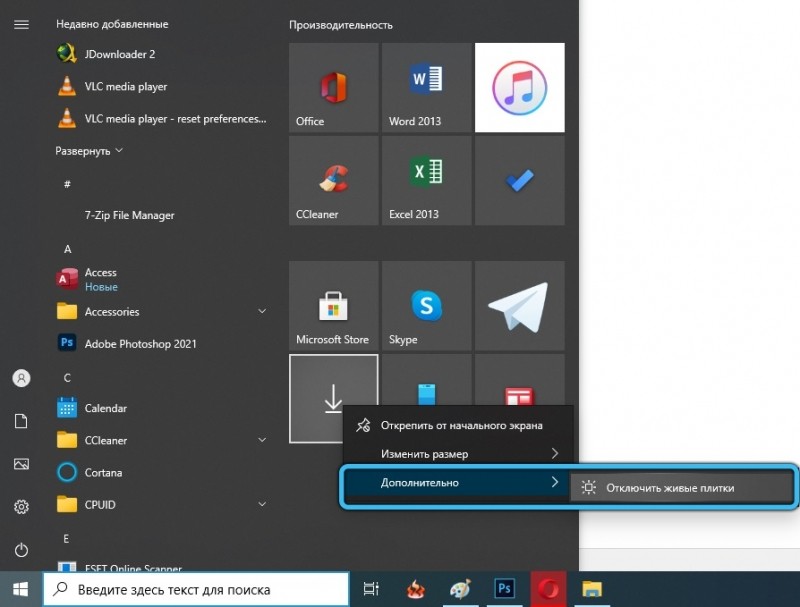Open the user account icon

point(21,378)
